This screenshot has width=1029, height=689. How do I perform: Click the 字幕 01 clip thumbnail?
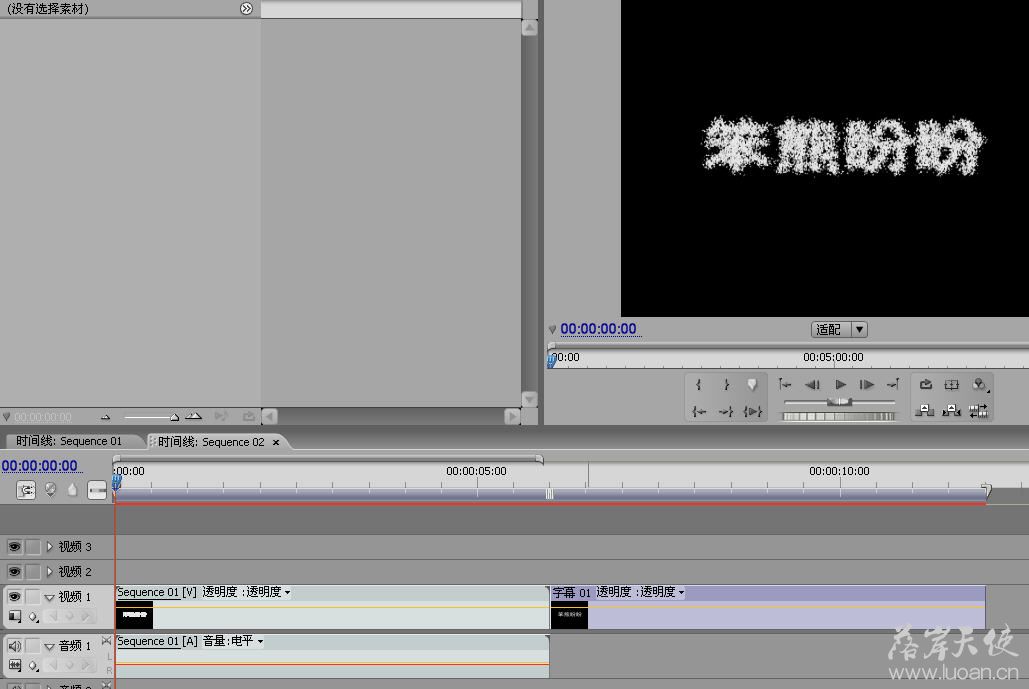(x=570, y=615)
